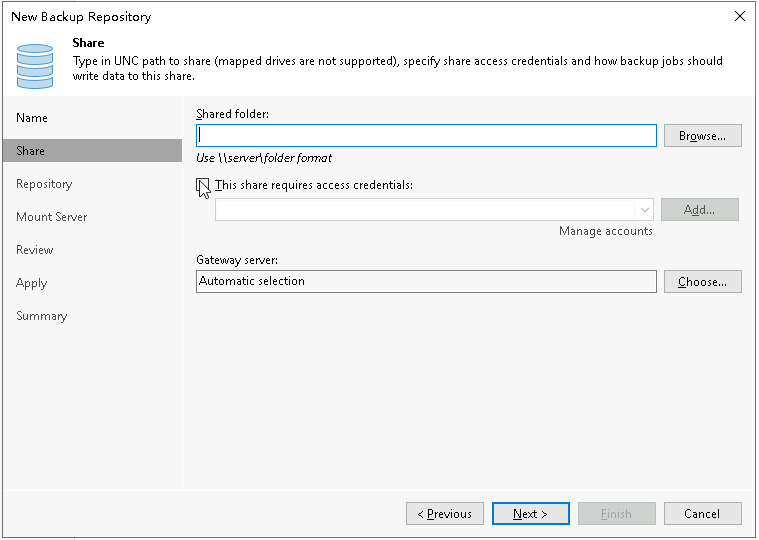
Task: Click Choose for gateway server
Action: click(702, 282)
